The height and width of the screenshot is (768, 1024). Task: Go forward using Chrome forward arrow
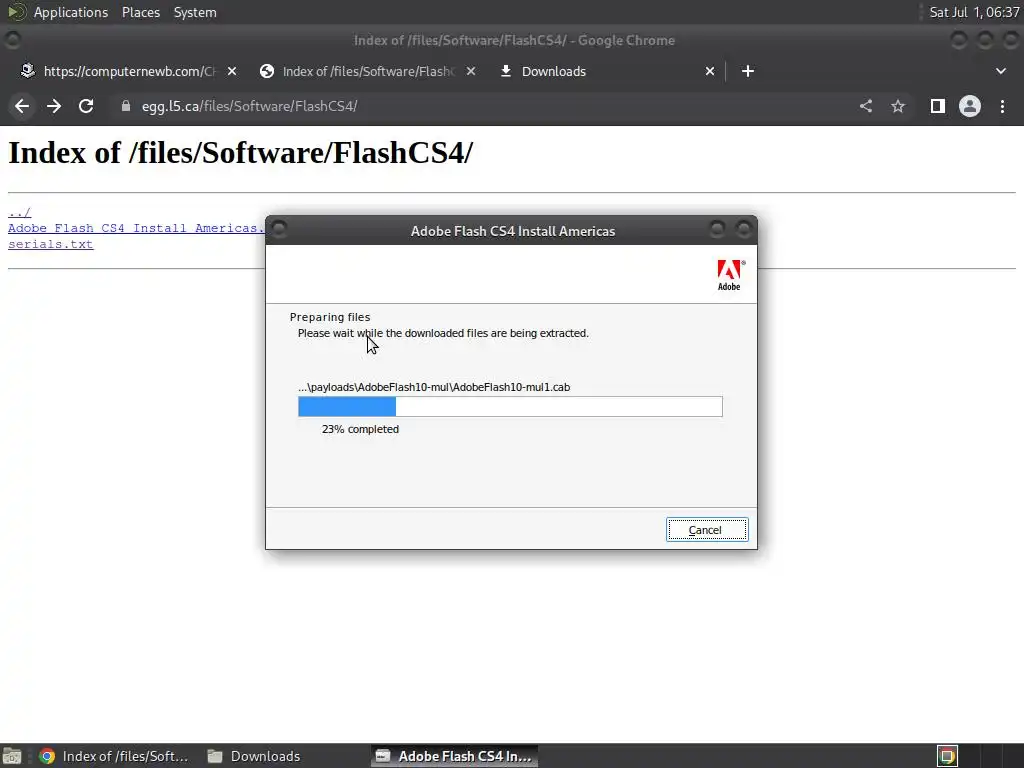(x=54, y=106)
